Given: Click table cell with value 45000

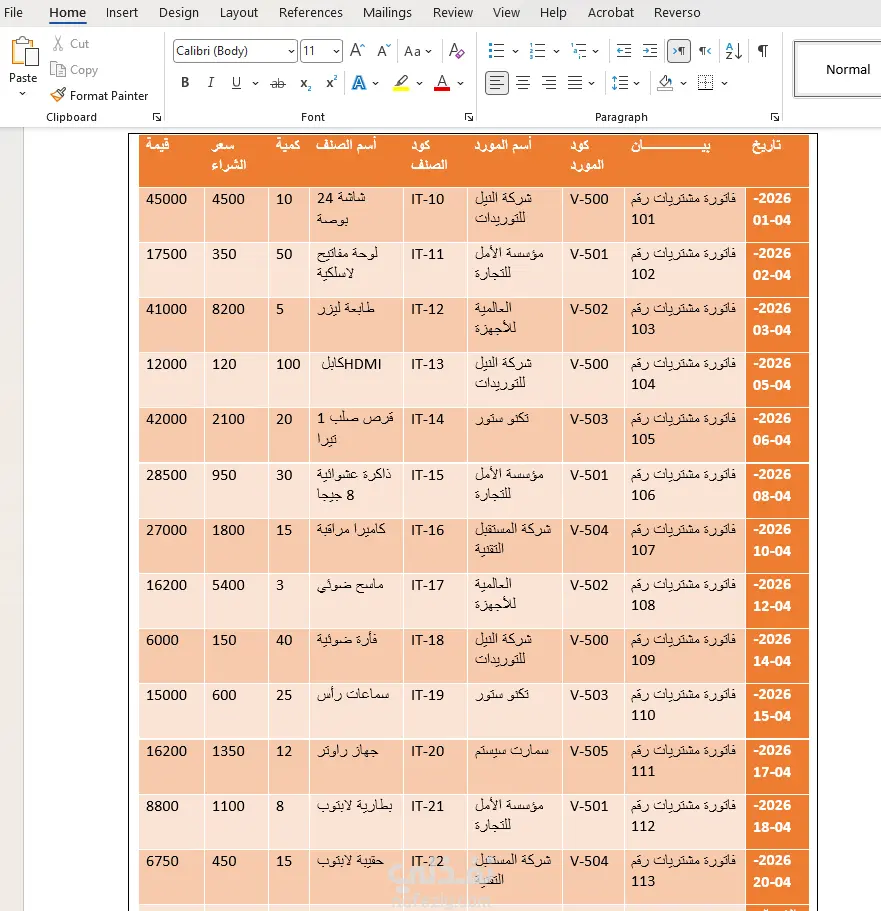Looking at the screenshot, I should pyautogui.click(x=171, y=214).
